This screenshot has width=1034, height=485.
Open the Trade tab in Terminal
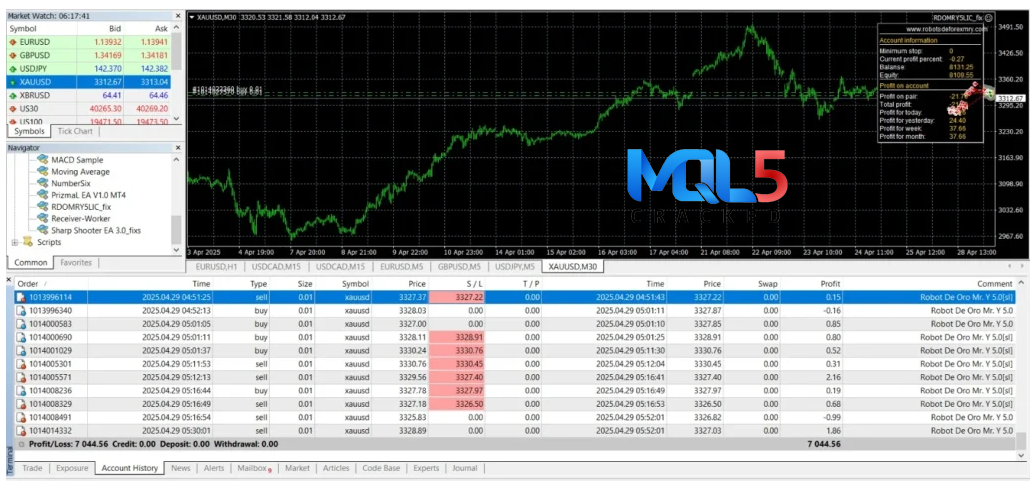tap(32, 468)
